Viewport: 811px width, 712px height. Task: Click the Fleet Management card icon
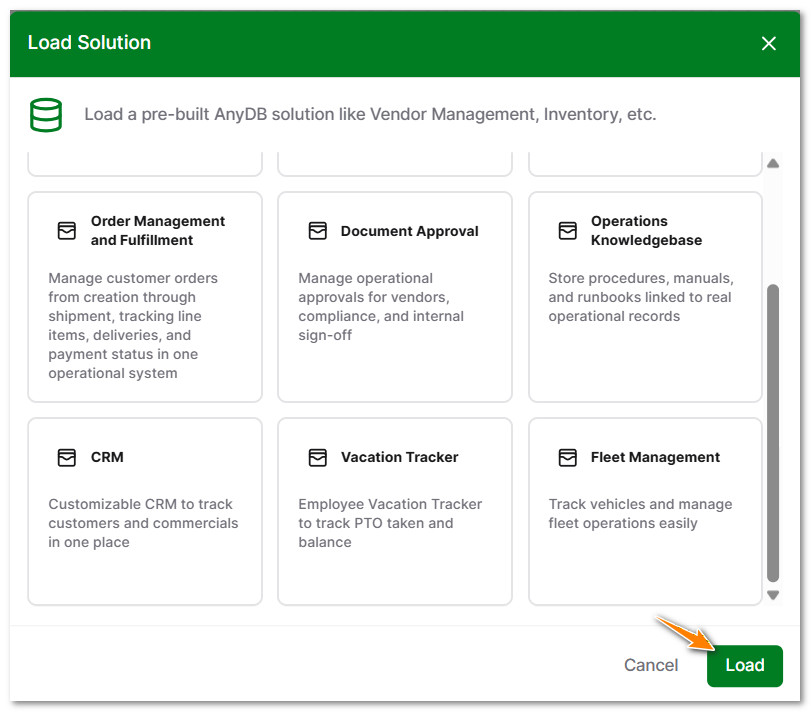566,457
